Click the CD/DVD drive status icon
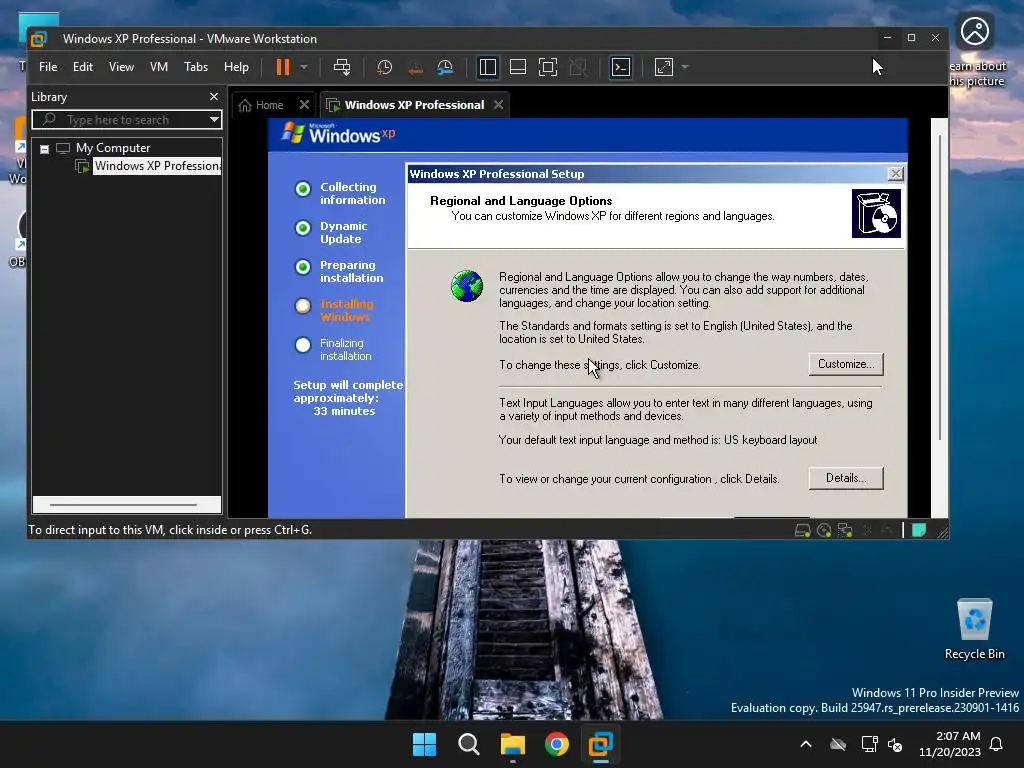The width and height of the screenshot is (1024, 768). point(824,530)
